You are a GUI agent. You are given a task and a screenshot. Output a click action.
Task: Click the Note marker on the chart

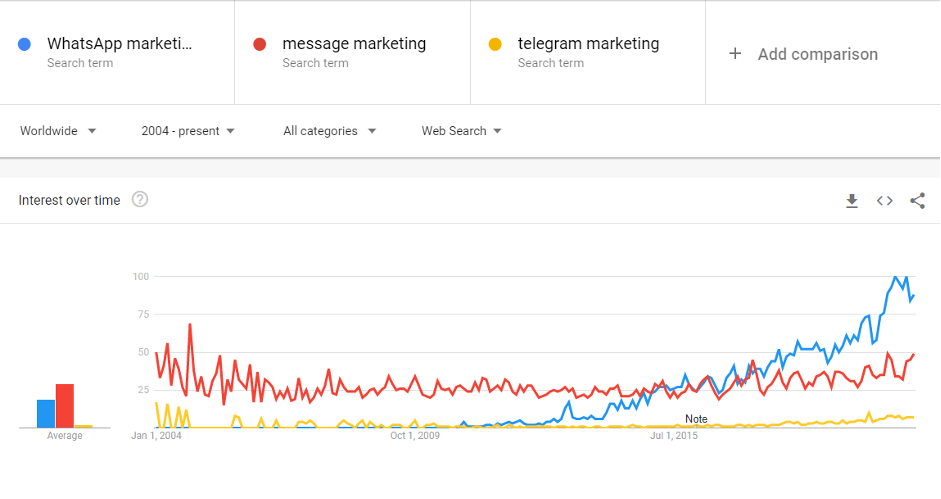pos(696,419)
